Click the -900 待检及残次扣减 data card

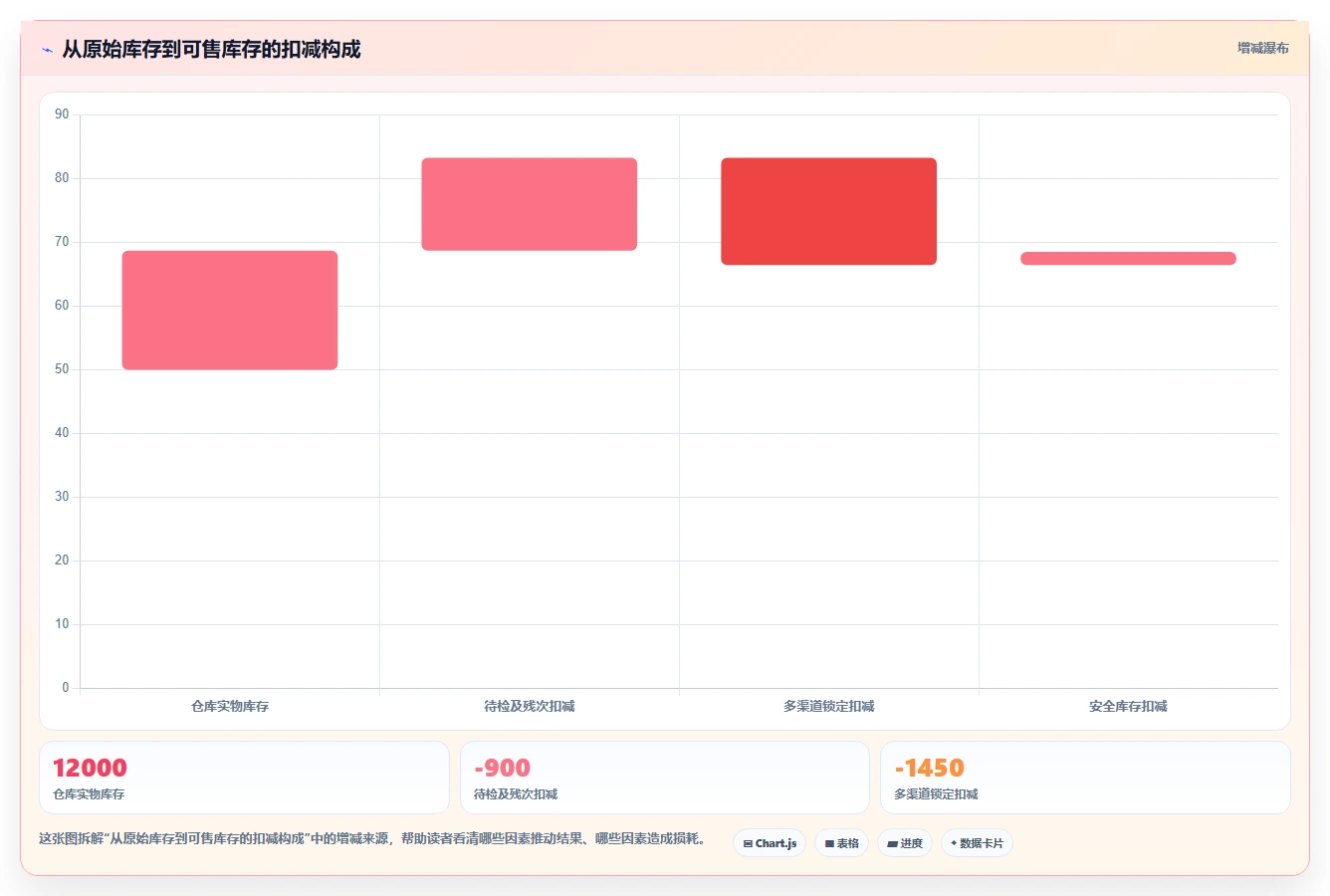point(664,778)
